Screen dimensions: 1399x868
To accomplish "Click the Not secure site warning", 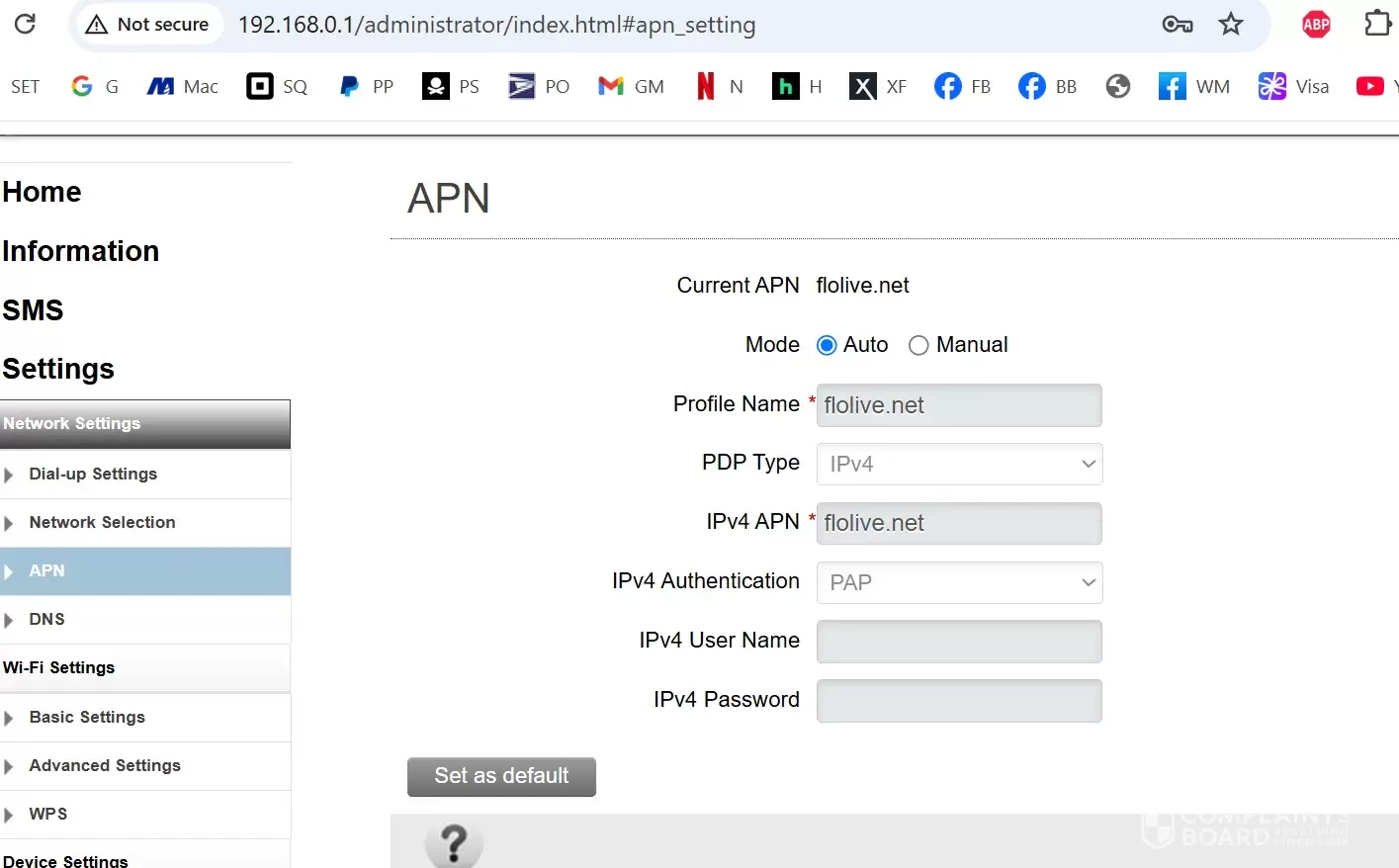I will tap(147, 25).
